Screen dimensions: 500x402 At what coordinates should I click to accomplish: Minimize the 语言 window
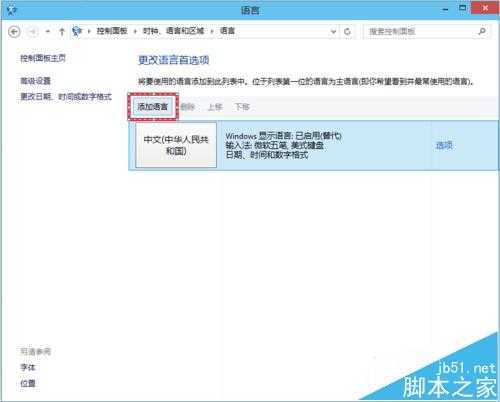pos(445,10)
